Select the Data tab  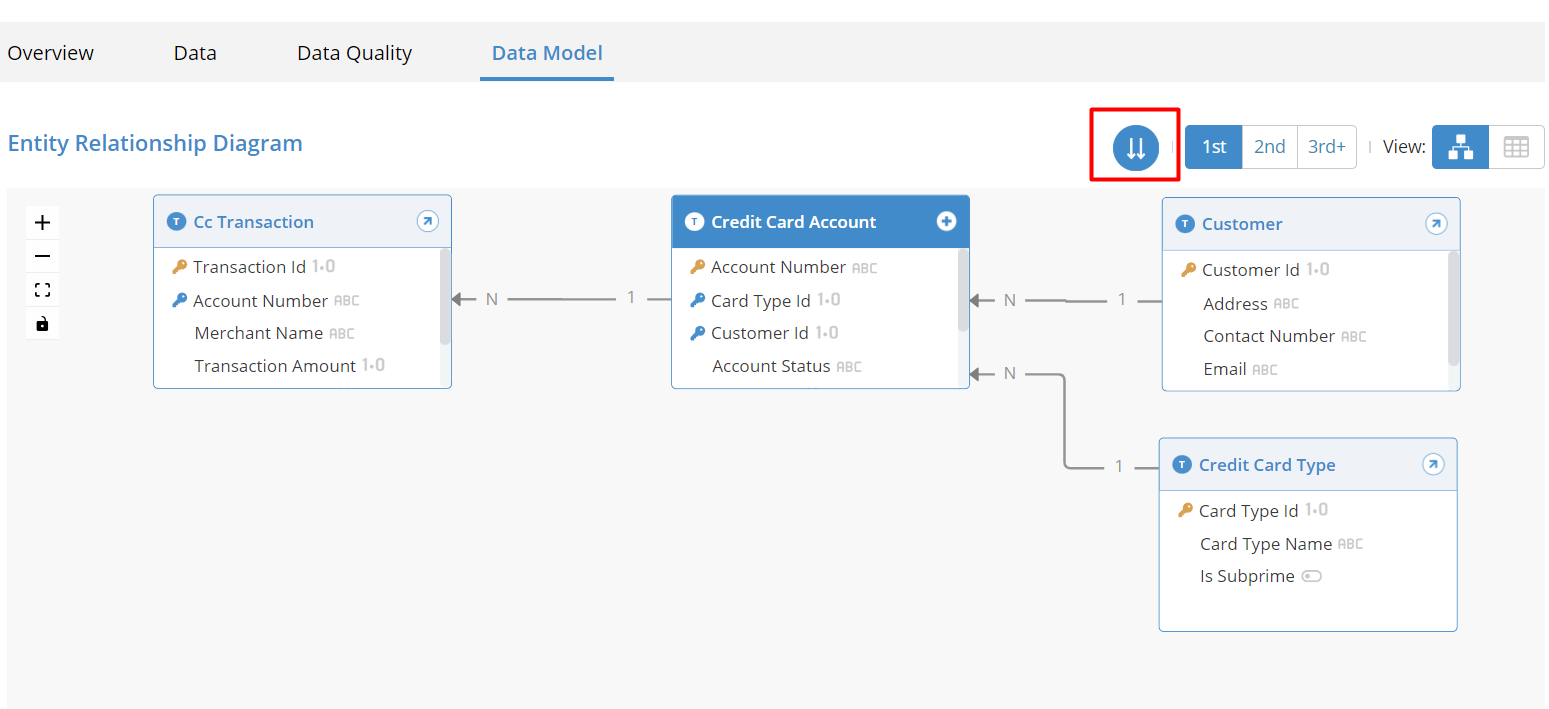pyautogui.click(x=194, y=53)
